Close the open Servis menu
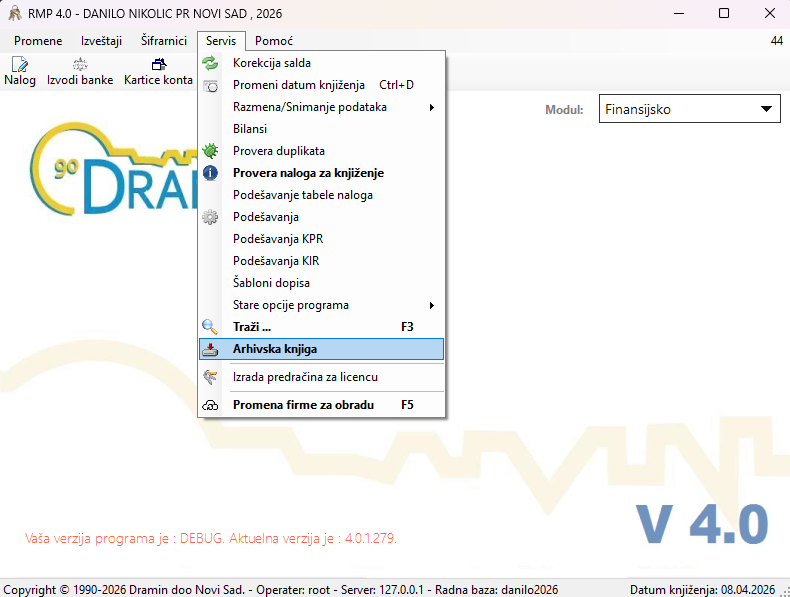790x597 pixels. [221, 41]
